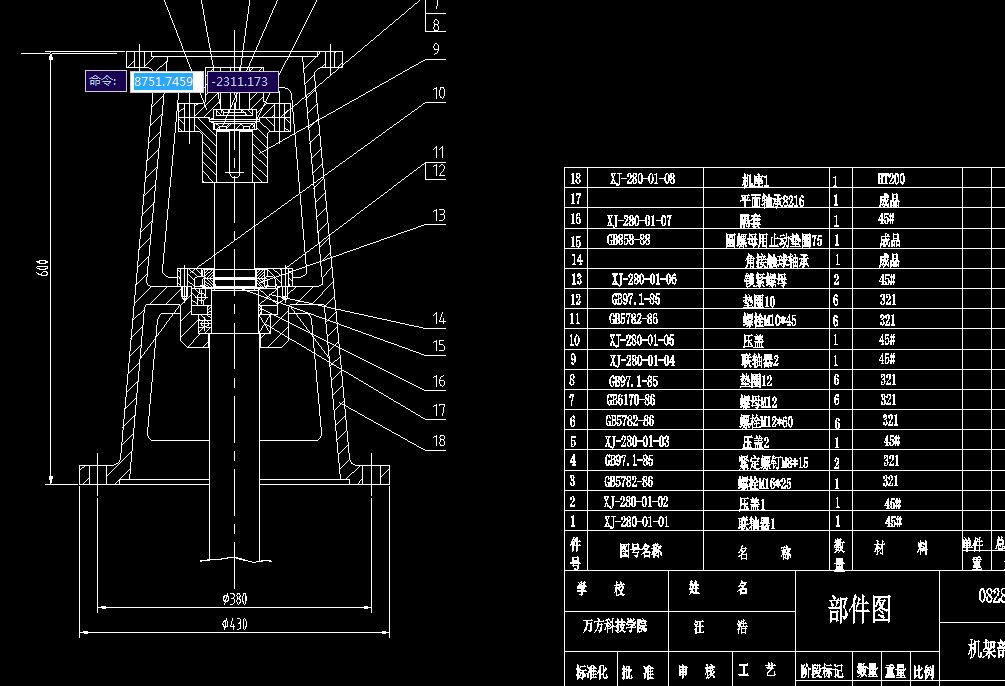Click the highlighted X coordinate field 8751.7459
Viewport: 1005px width, 686px height.
coord(167,81)
